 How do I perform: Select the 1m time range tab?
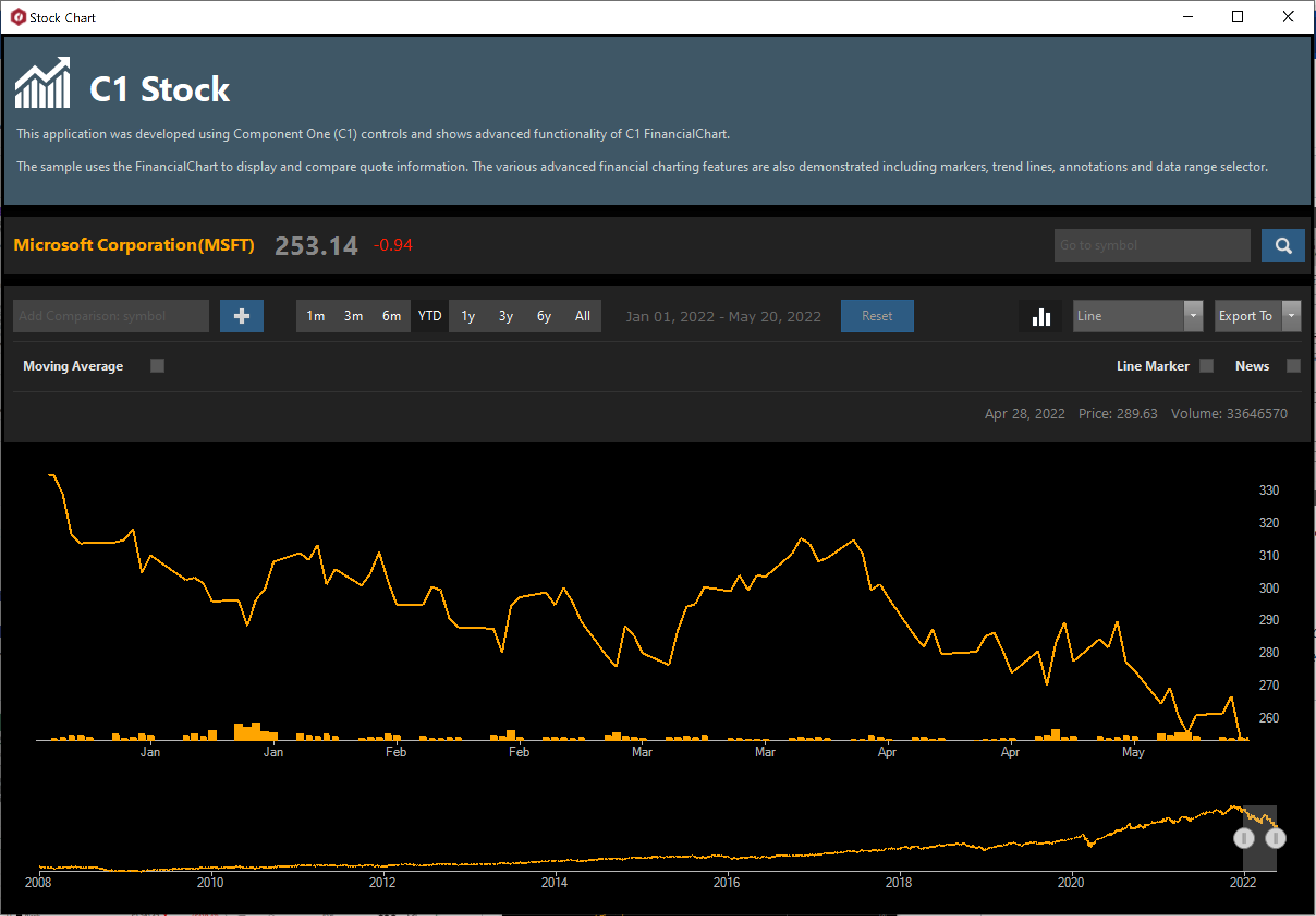click(x=315, y=316)
